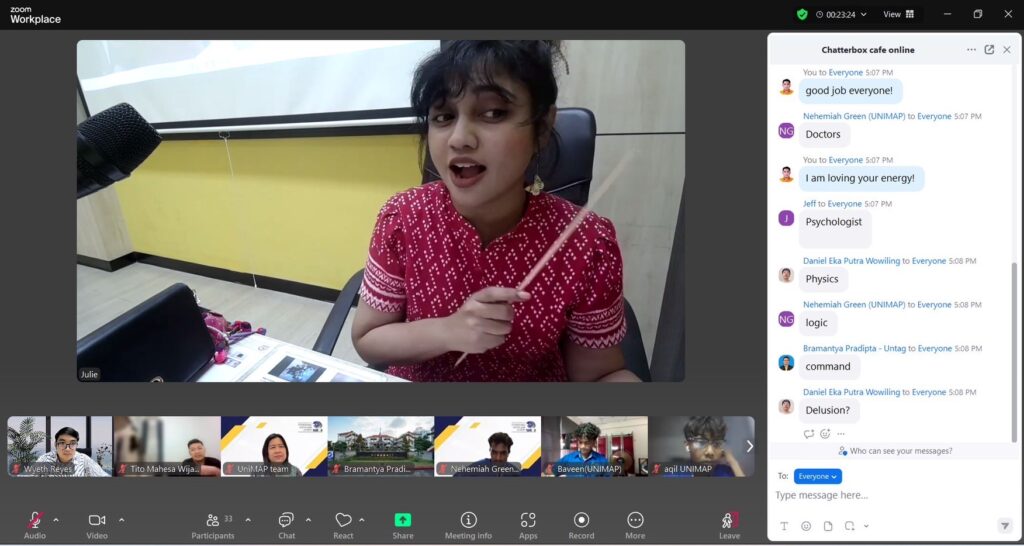This screenshot has width=1024, height=546.
Task: Toggle the Video camera button
Action: [97, 525]
